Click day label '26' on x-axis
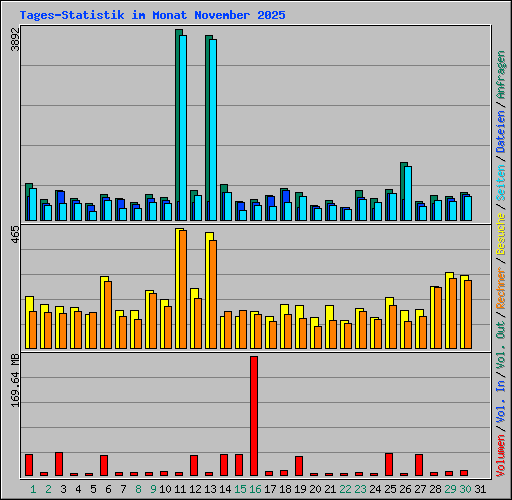512x500 pixels. [405, 489]
